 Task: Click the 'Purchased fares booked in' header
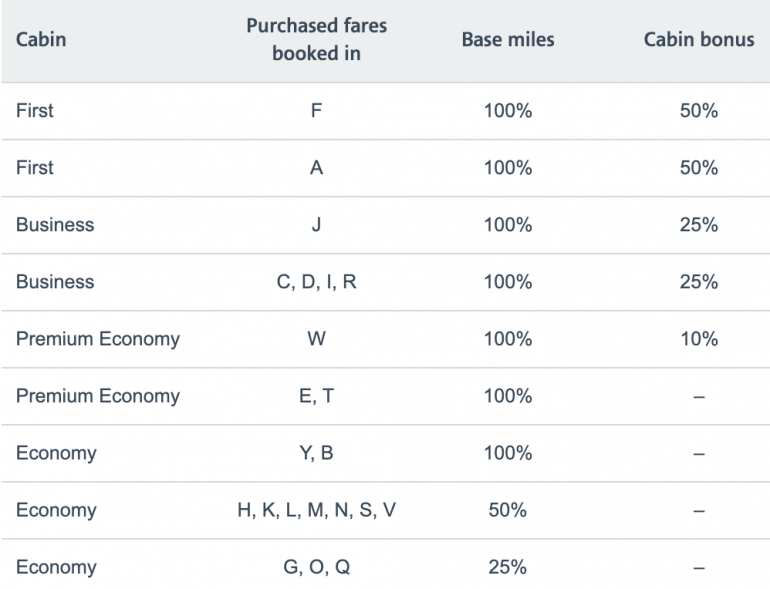[316, 40]
